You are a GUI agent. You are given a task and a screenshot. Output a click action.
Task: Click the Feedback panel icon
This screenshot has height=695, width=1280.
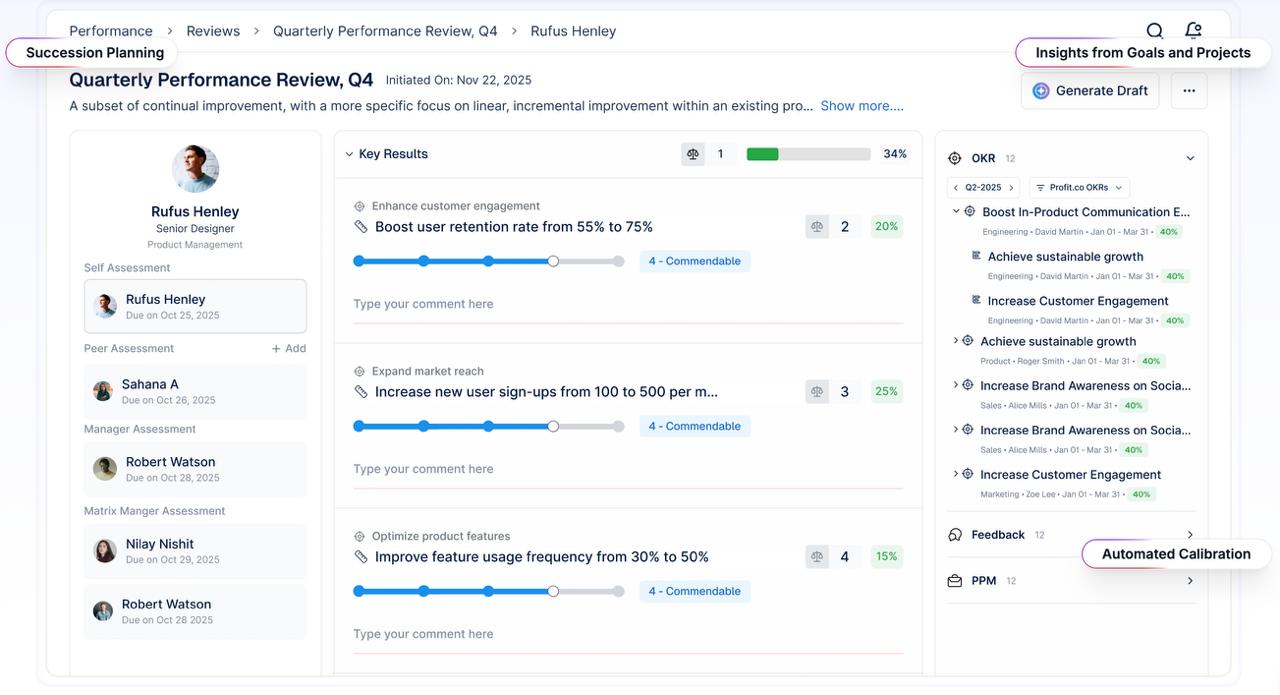(x=955, y=535)
